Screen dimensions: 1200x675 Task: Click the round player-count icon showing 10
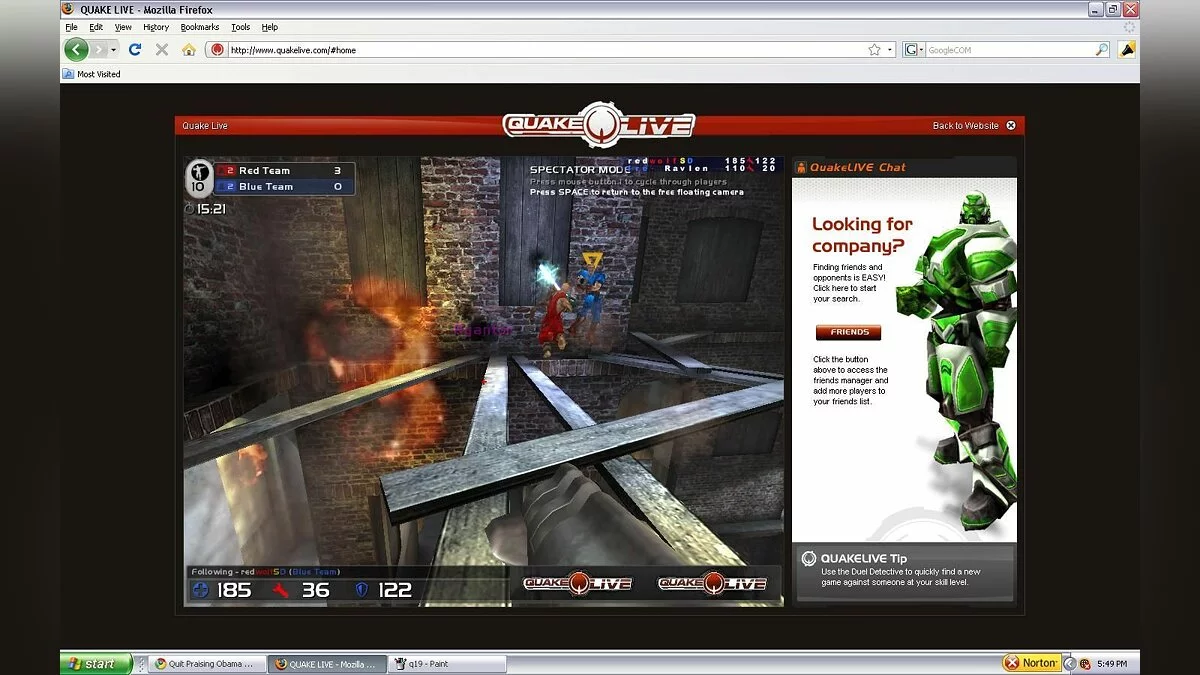(x=200, y=178)
